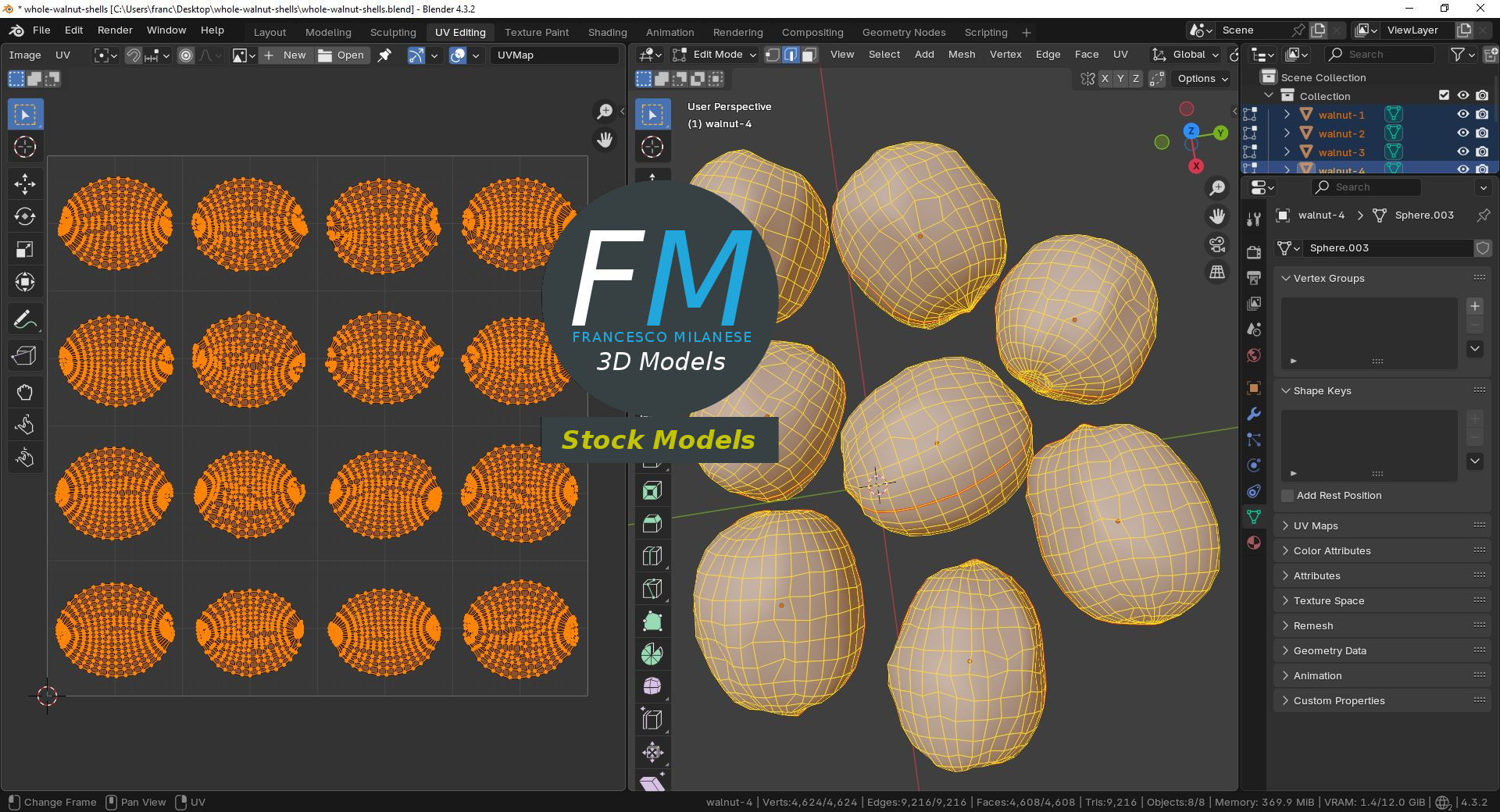This screenshot has height=812, width=1500.
Task: Activate the UV Grab sculpt tool
Action: point(25,392)
